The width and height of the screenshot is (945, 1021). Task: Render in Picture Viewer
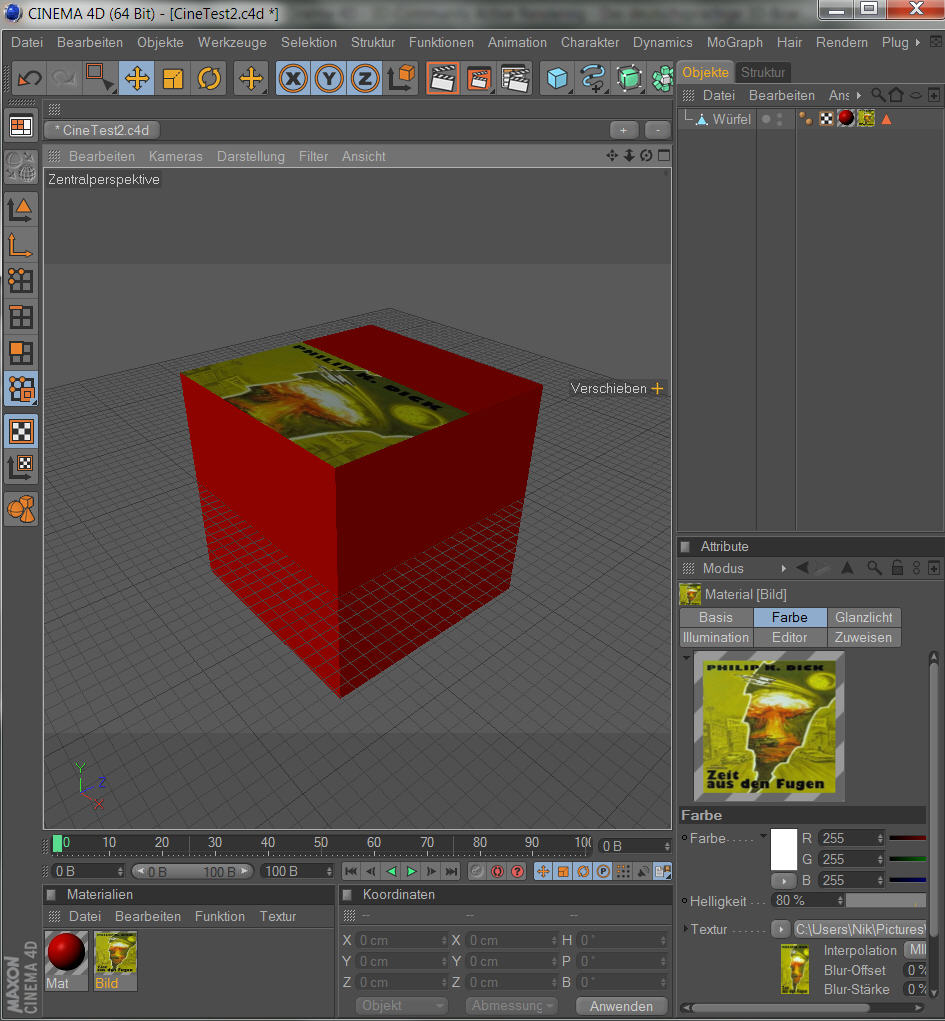click(x=479, y=79)
